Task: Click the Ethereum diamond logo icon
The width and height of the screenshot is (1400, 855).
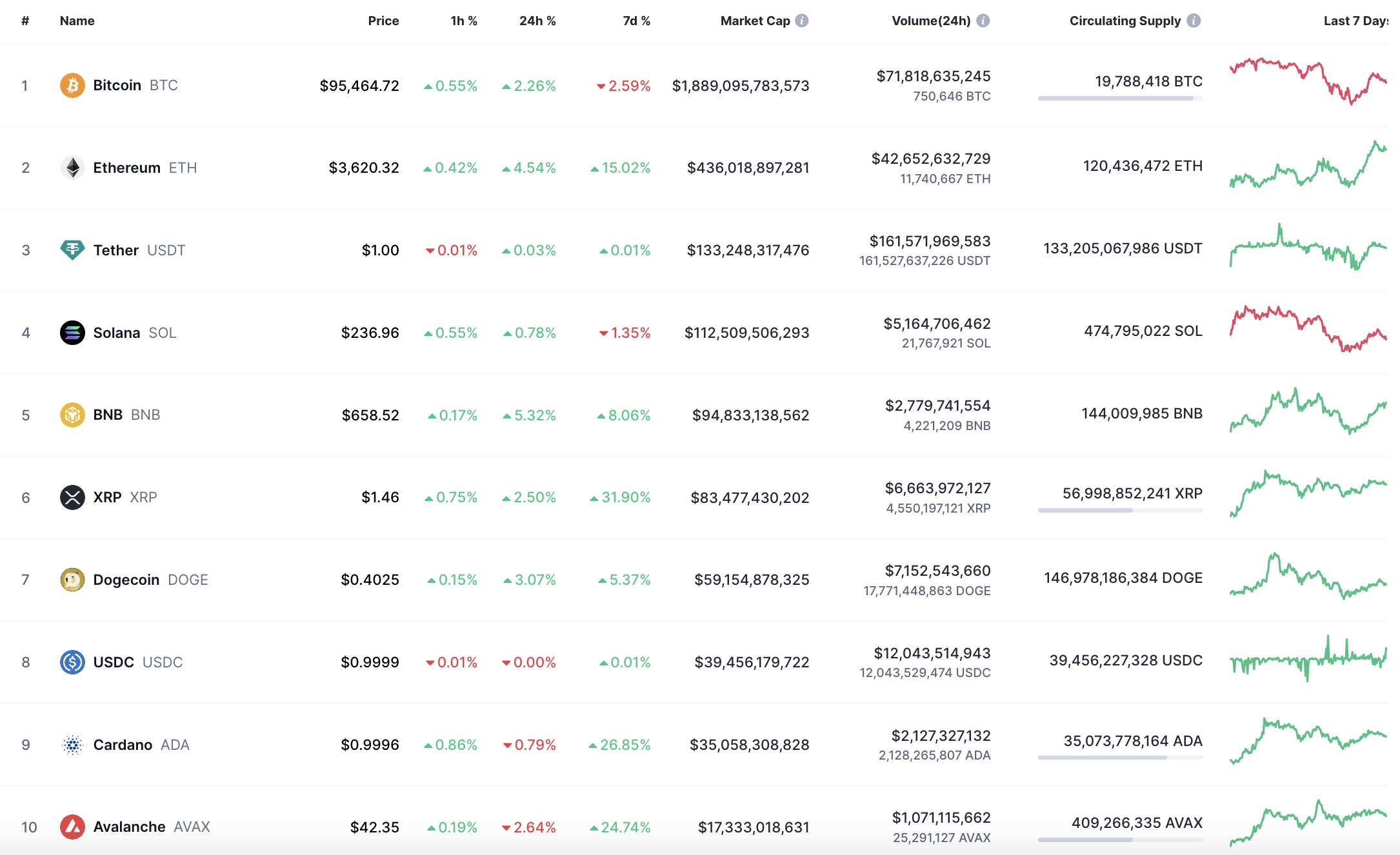Action: pyautogui.click(x=72, y=168)
